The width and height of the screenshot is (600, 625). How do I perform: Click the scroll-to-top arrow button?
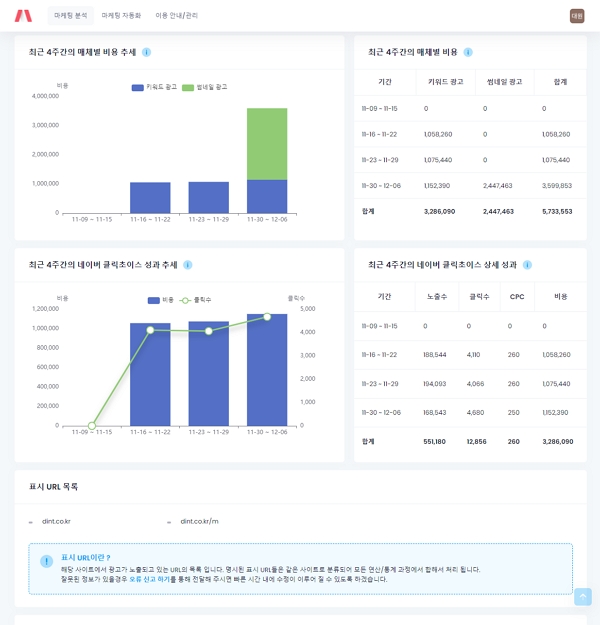[x=582, y=597]
